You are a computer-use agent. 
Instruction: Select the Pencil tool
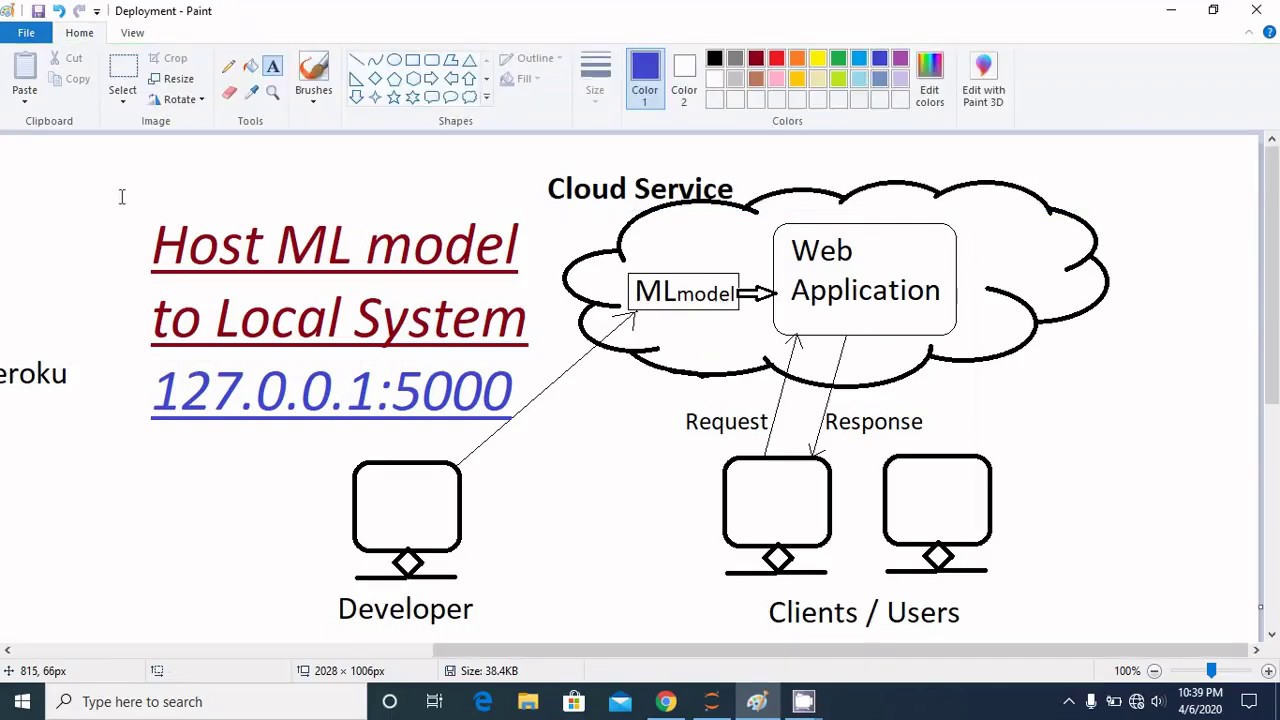[x=229, y=67]
